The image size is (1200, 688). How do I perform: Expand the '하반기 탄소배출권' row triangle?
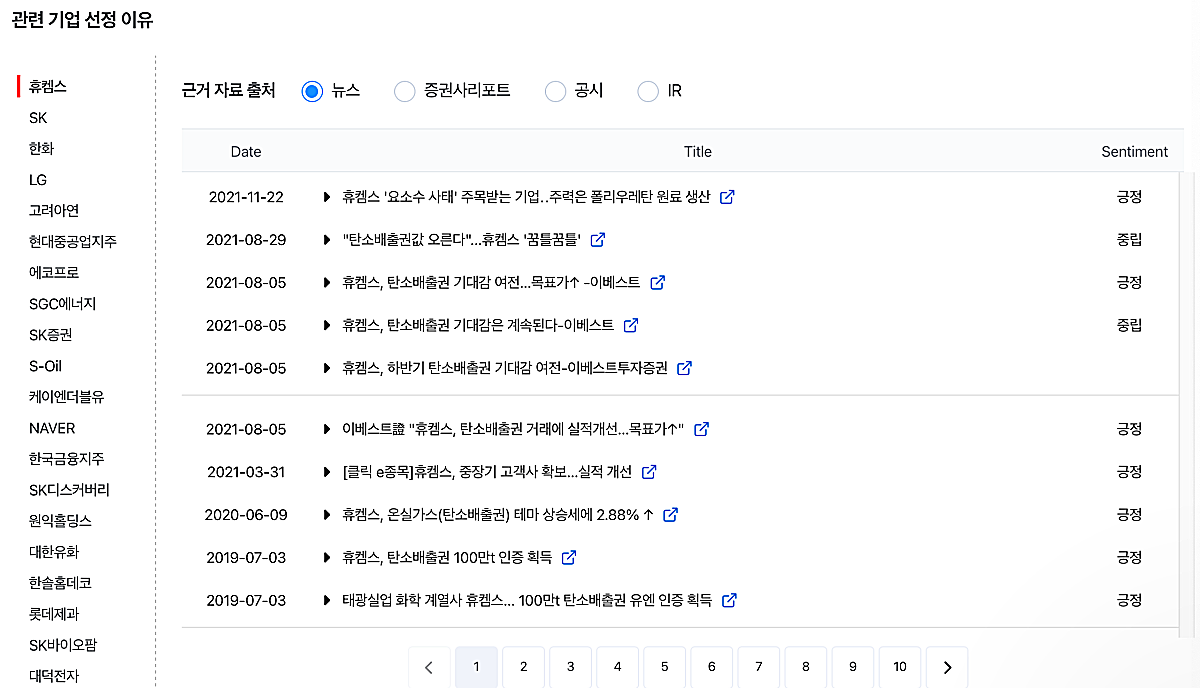pos(326,368)
